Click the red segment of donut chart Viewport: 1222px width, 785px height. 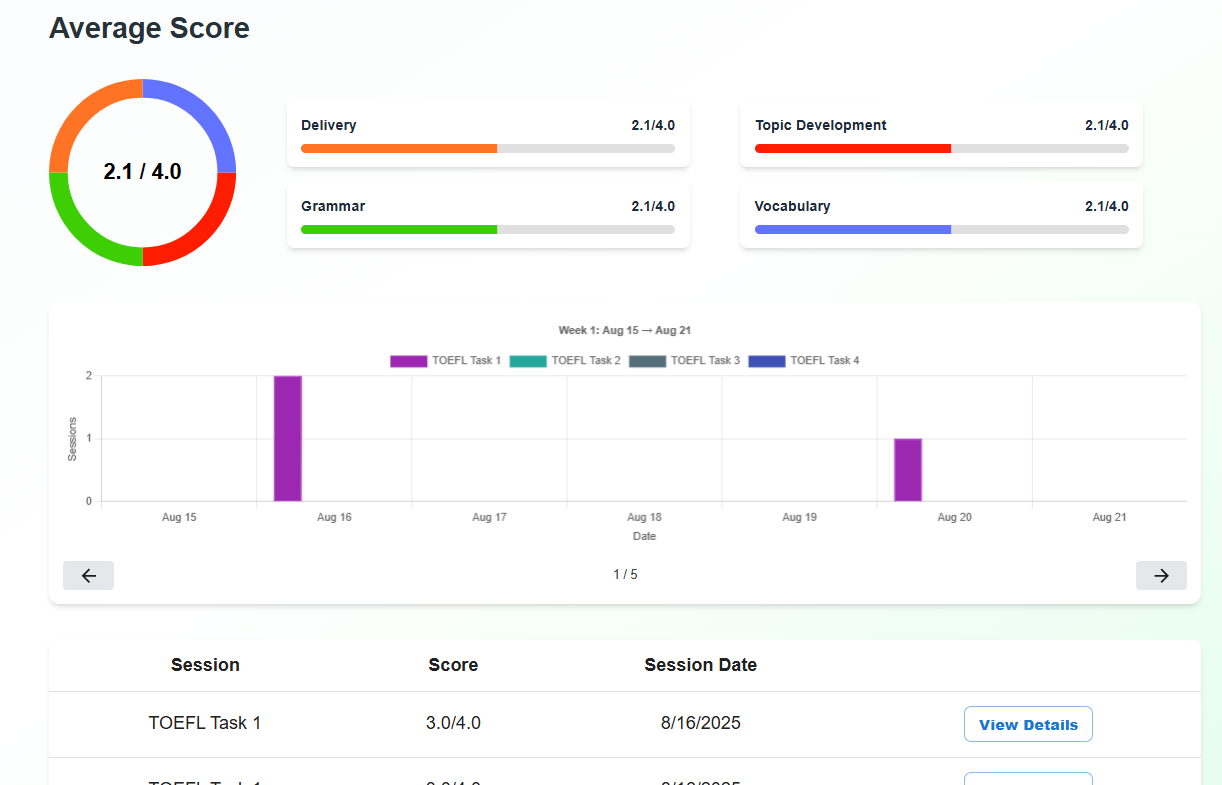[204, 233]
